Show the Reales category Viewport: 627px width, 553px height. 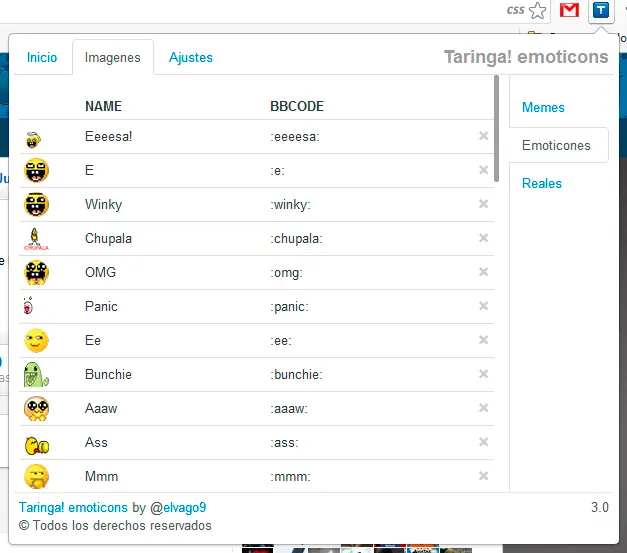point(542,183)
